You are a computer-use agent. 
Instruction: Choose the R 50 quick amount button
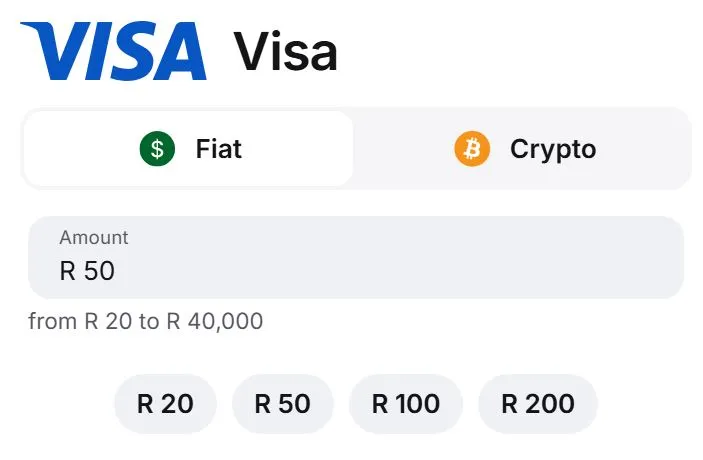tap(282, 404)
